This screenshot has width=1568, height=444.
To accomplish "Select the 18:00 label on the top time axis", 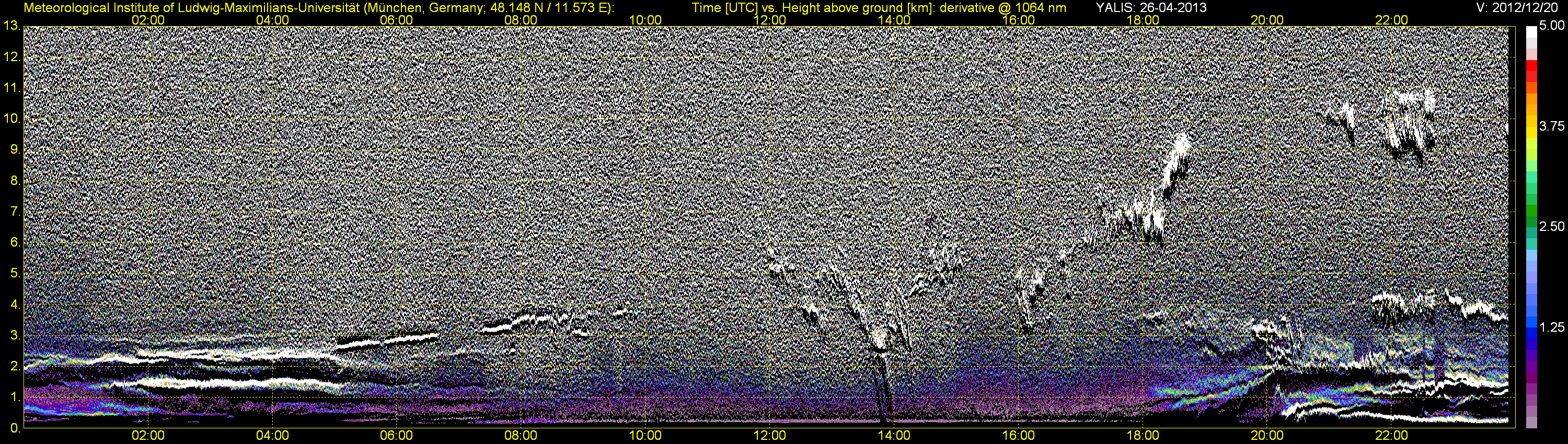I will point(1143,20).
